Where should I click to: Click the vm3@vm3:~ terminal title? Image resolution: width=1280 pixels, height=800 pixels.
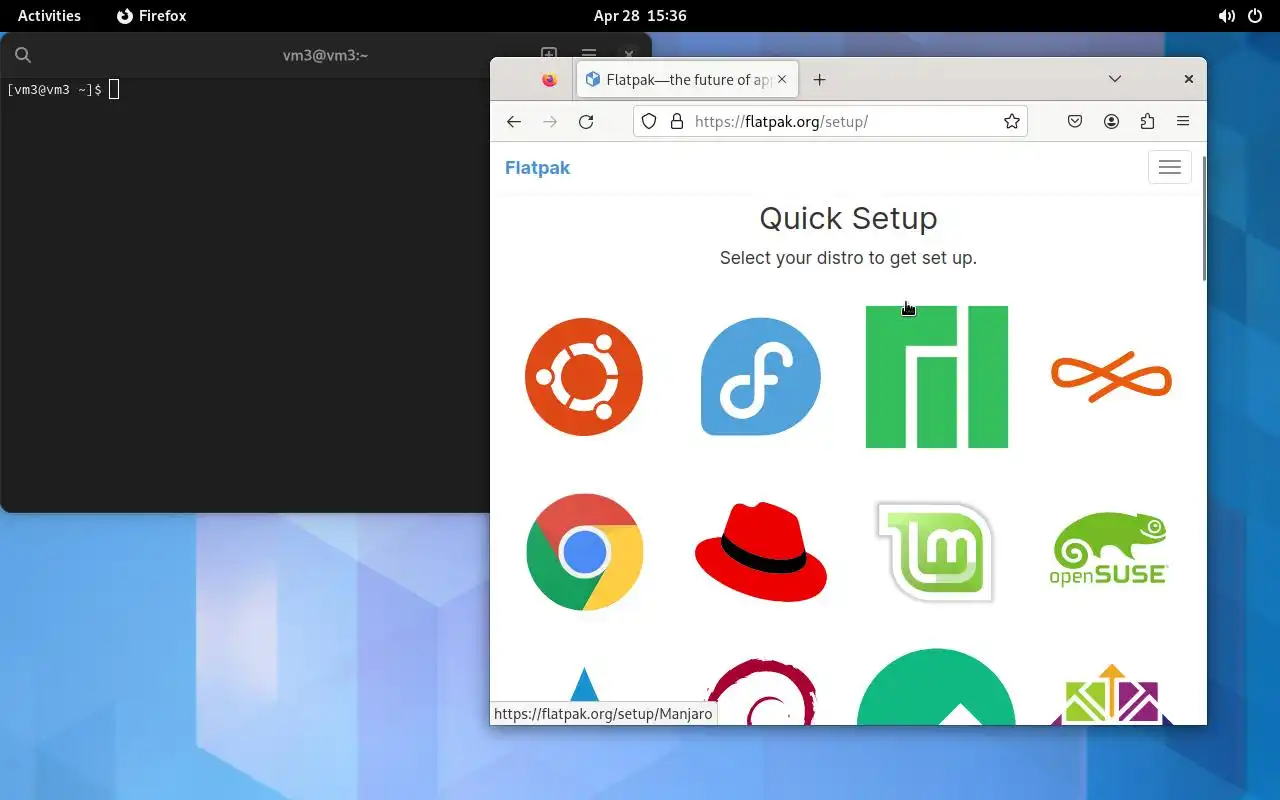click(325, 55)
